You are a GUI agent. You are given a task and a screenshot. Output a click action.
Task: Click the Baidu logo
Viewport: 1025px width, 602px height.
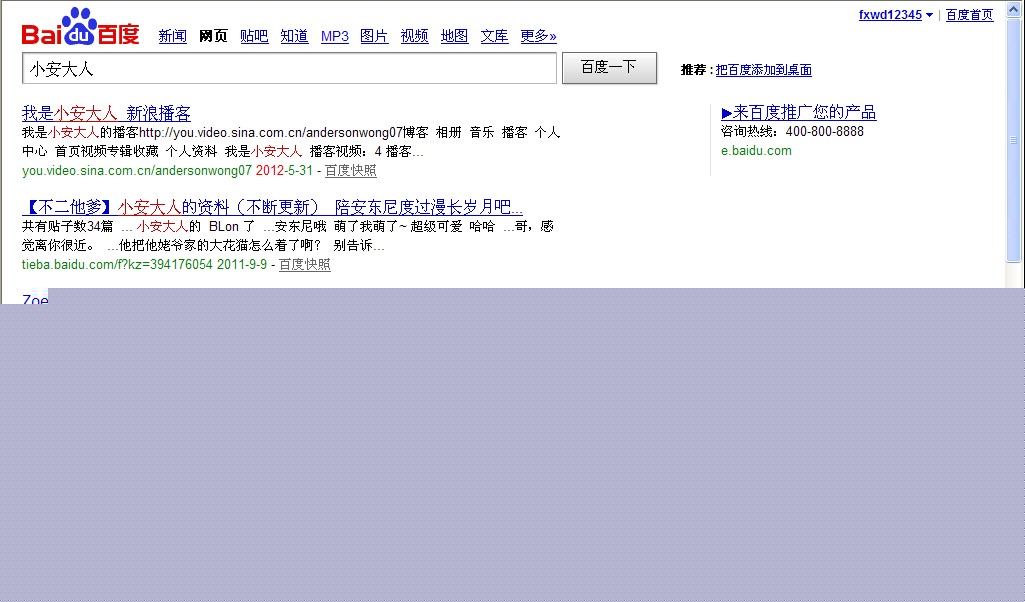80,27
